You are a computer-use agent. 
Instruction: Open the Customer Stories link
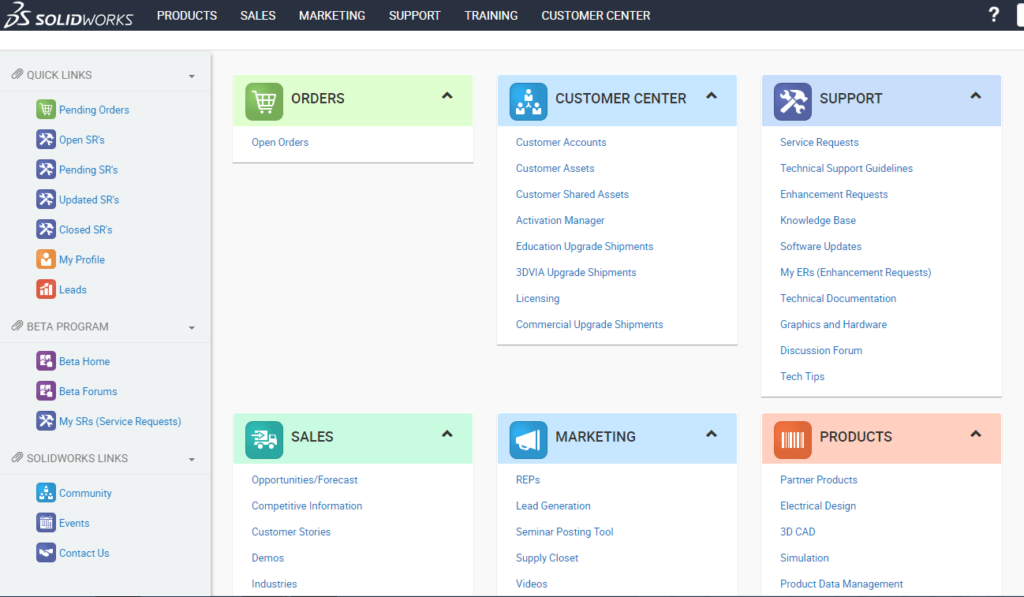[291, 532]
